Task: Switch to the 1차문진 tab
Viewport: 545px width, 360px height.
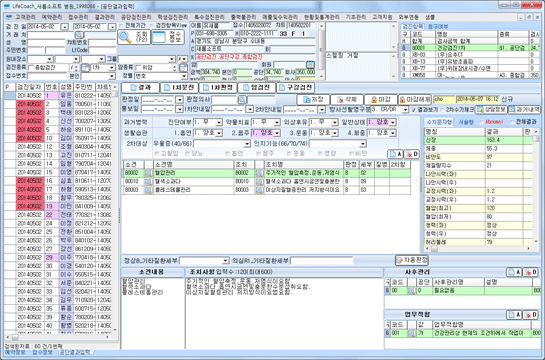Action: point(179,88)
